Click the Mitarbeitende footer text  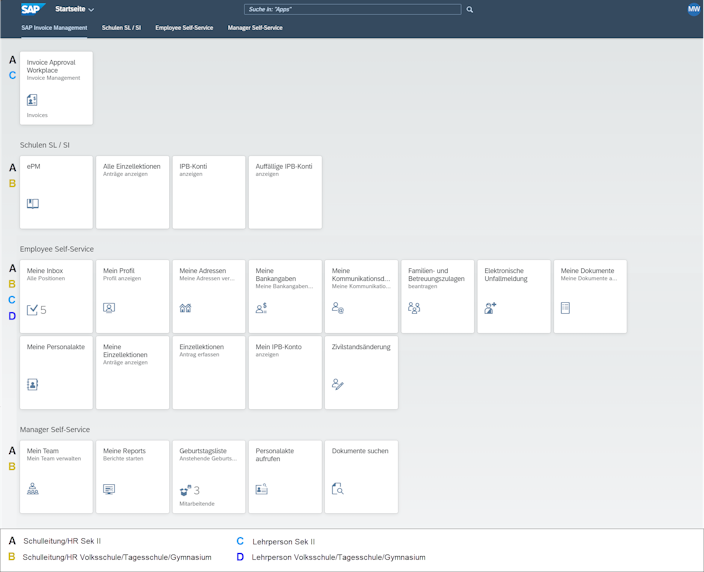(x=197, y=504)
